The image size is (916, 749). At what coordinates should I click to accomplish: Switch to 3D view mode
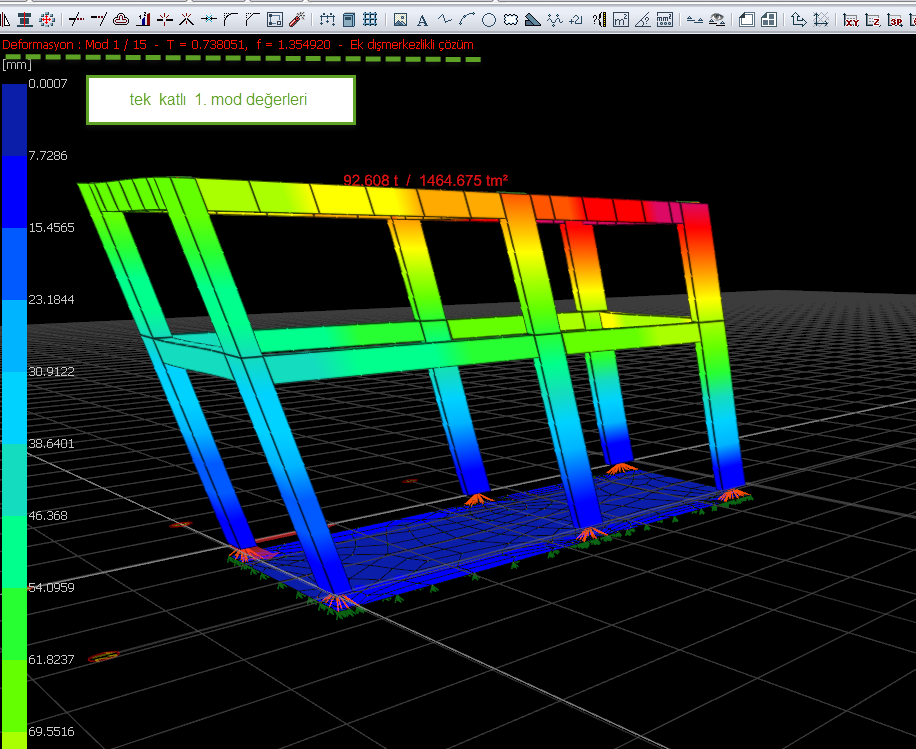point(895,19)
